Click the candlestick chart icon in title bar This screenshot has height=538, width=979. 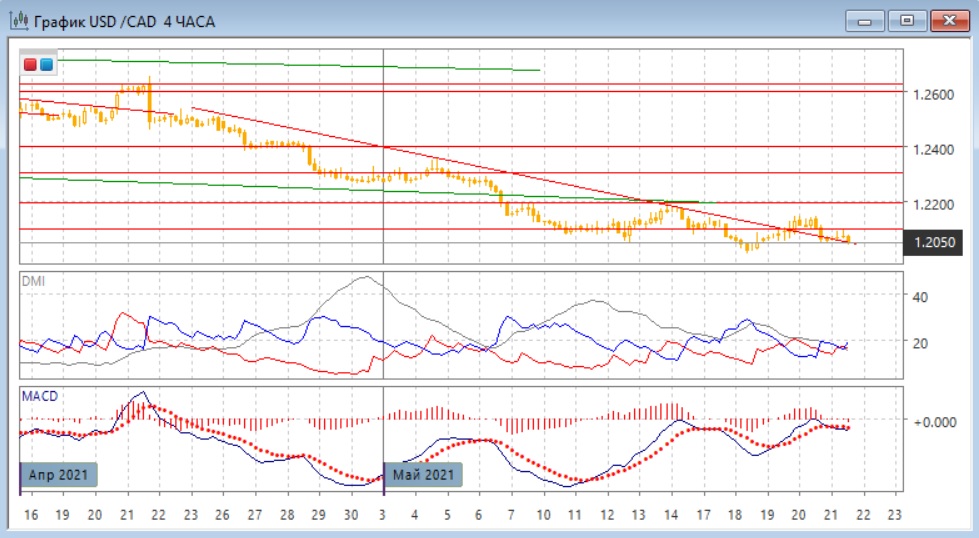coord(18,21)
